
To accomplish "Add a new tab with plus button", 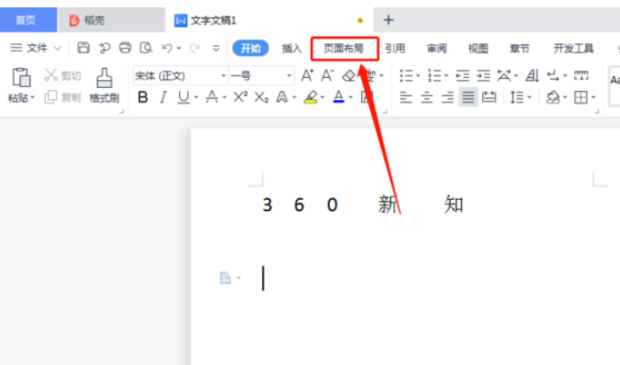I will [388, 20].
